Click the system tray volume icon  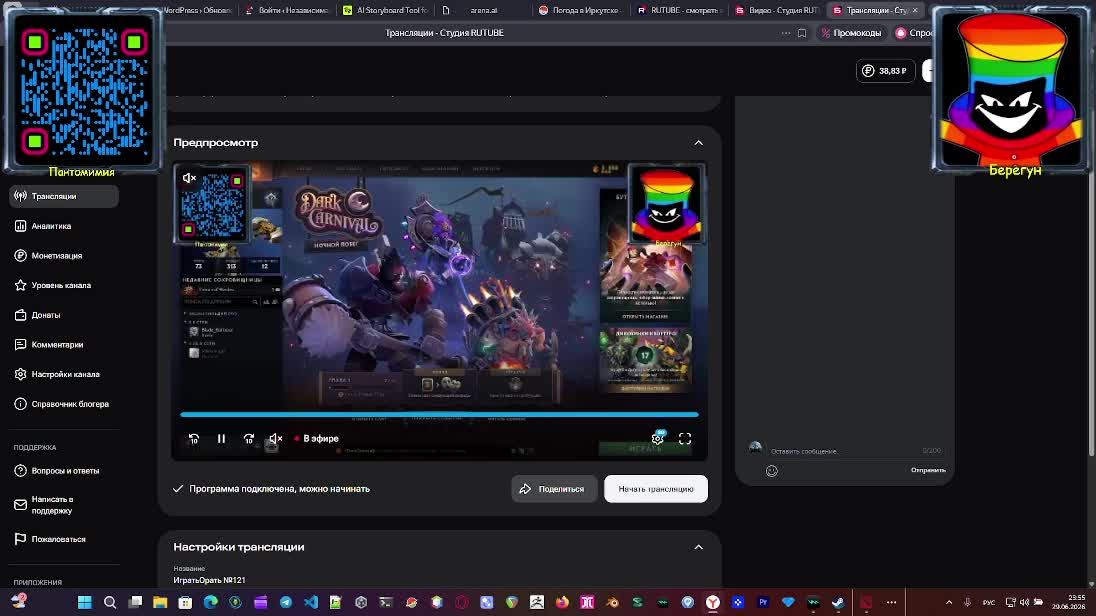pyautogui.click(x=1024, y=602)
